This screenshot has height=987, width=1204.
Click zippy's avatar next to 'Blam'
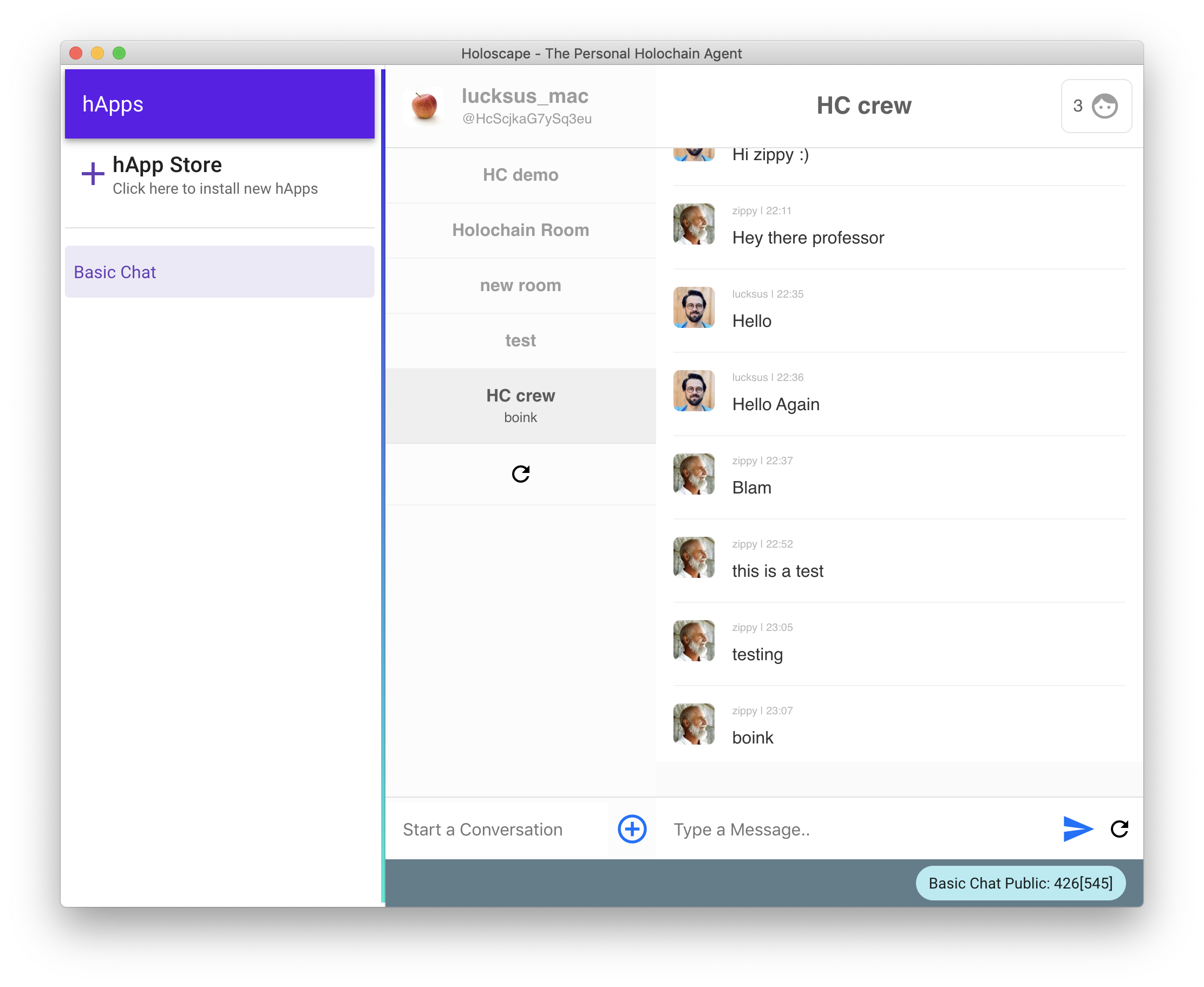[x=693, y=473]
